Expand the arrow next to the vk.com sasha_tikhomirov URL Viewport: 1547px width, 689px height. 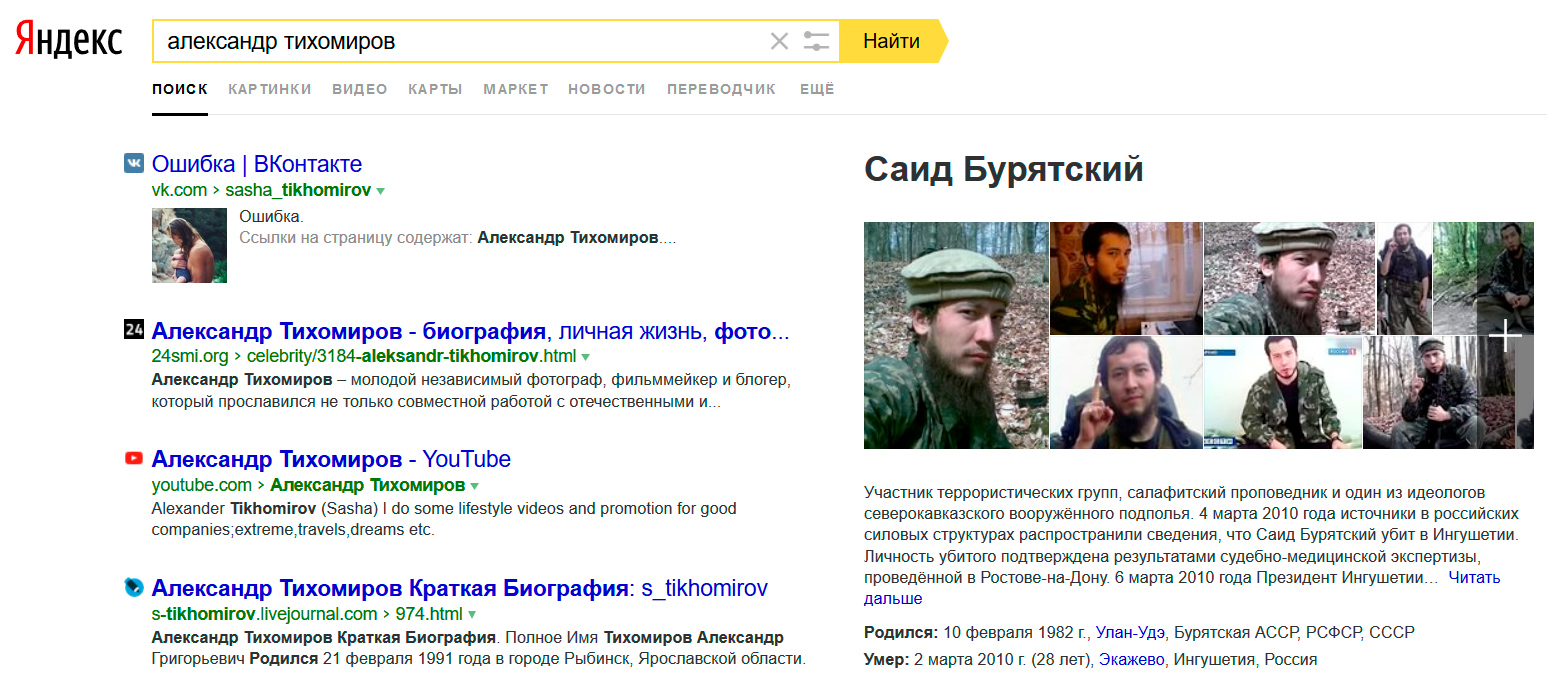(x=381, y=190)
